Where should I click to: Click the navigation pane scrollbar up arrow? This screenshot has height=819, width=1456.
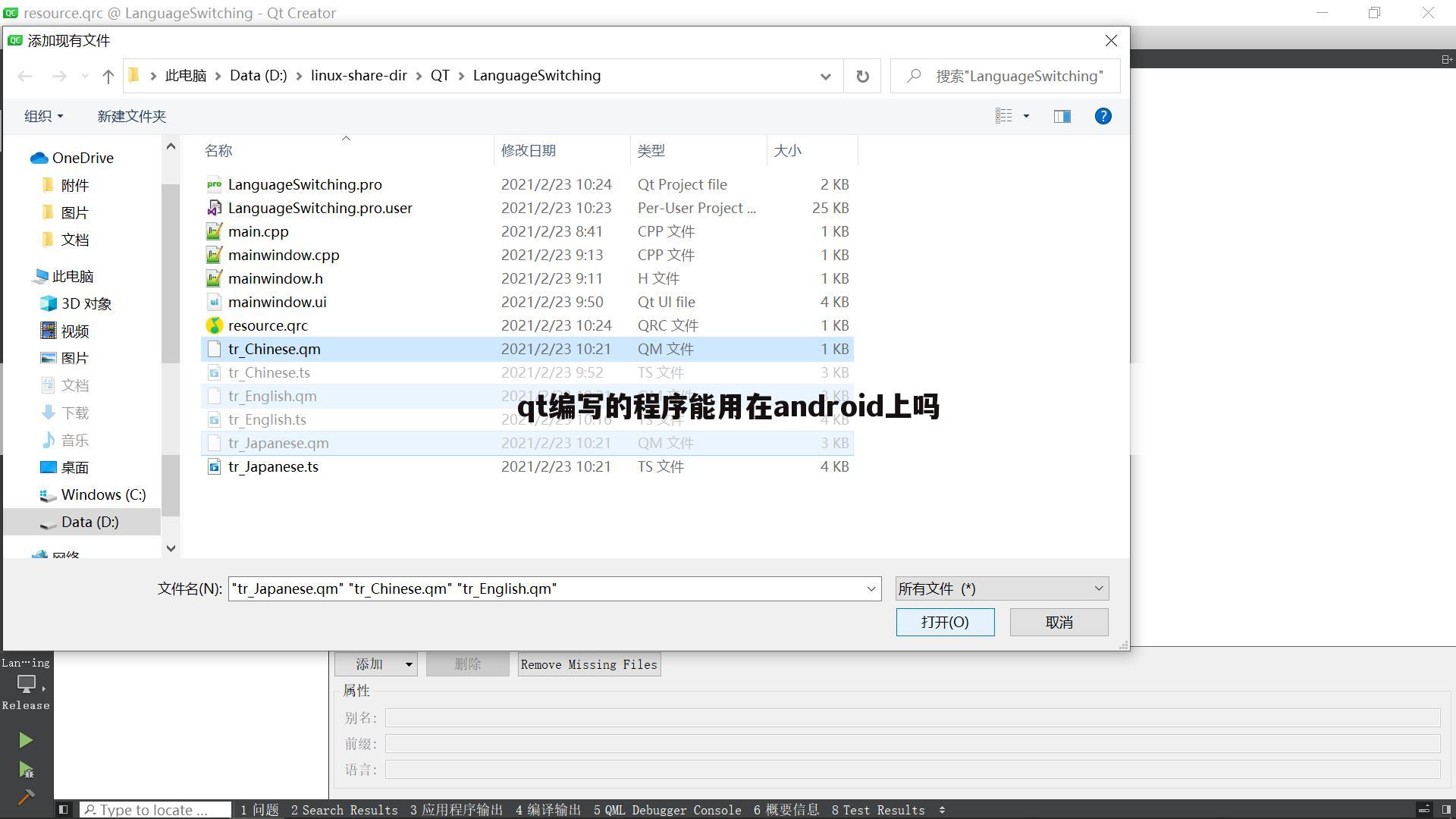coord(171,146)
